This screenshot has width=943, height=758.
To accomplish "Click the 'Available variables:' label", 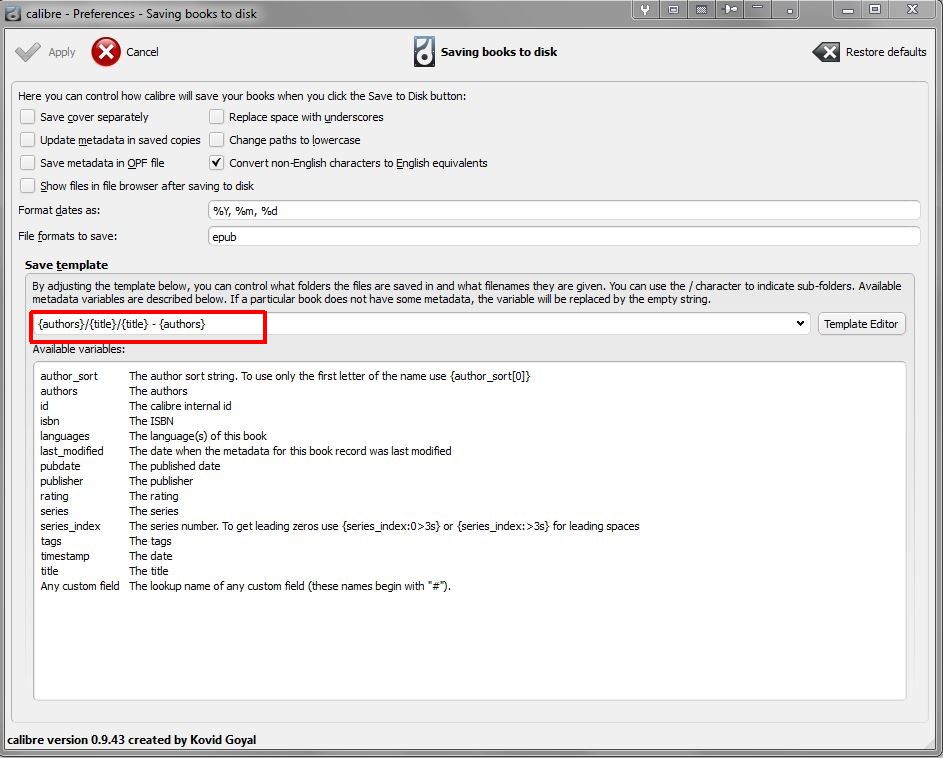I will pyautogui.click(x=79, y=350).
